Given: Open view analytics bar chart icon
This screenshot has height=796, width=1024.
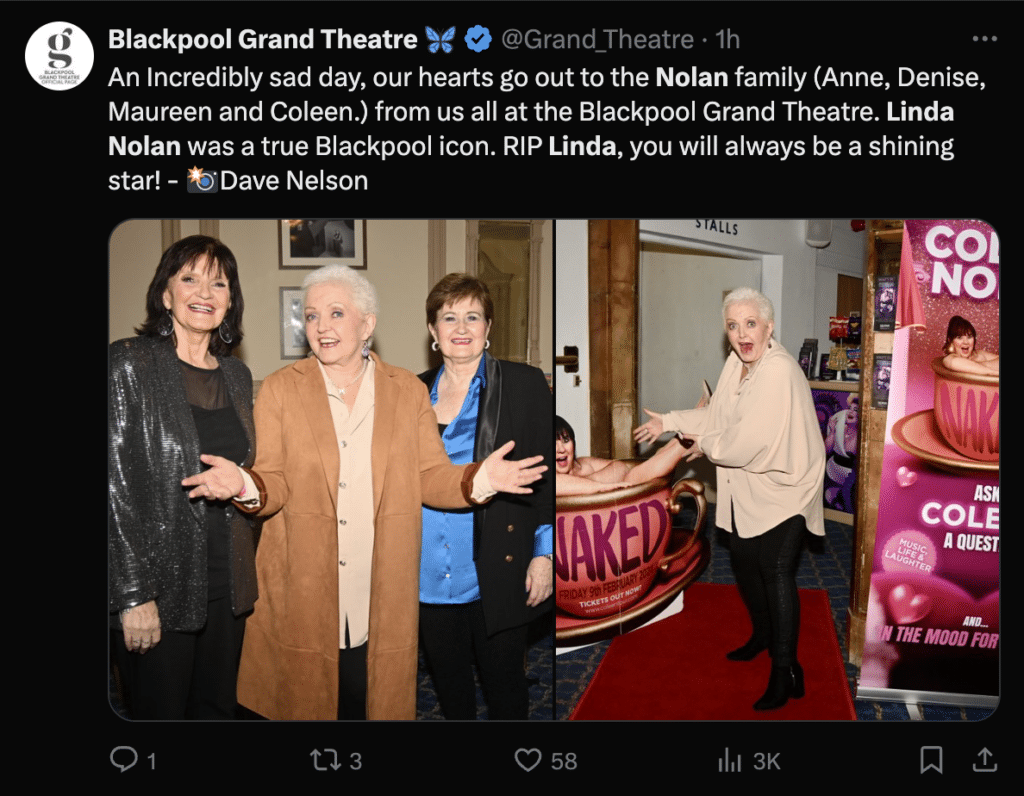Looking at the screenshot, I should [x=729, y=760].
